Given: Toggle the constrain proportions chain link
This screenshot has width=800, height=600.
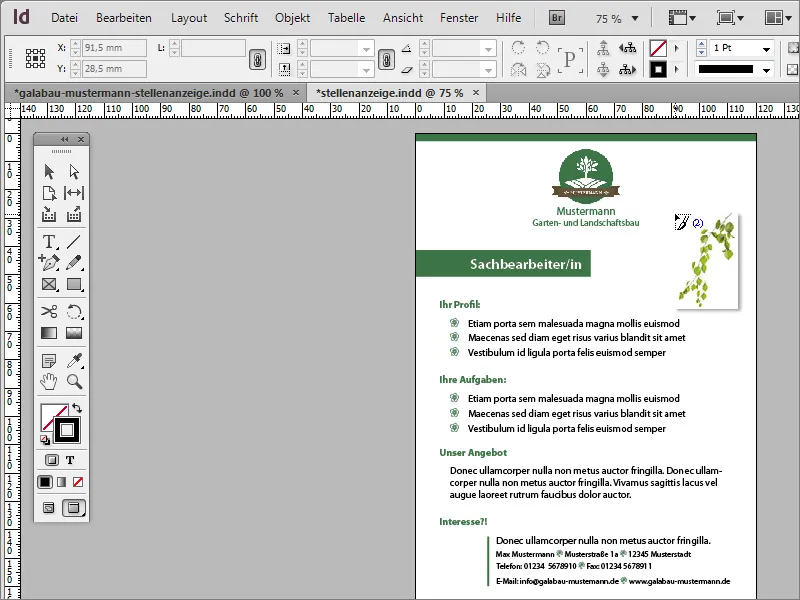Looking at the screenshot, I should (x=258, y=59).
